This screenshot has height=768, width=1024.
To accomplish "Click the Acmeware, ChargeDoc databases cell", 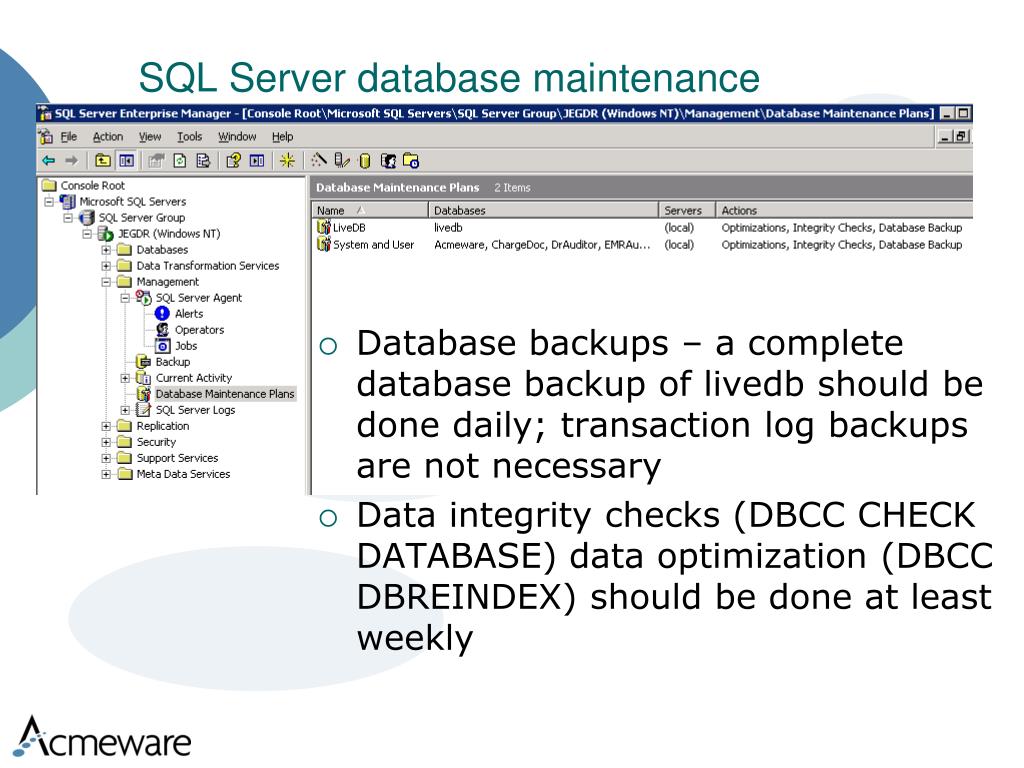I will point(542,245).
